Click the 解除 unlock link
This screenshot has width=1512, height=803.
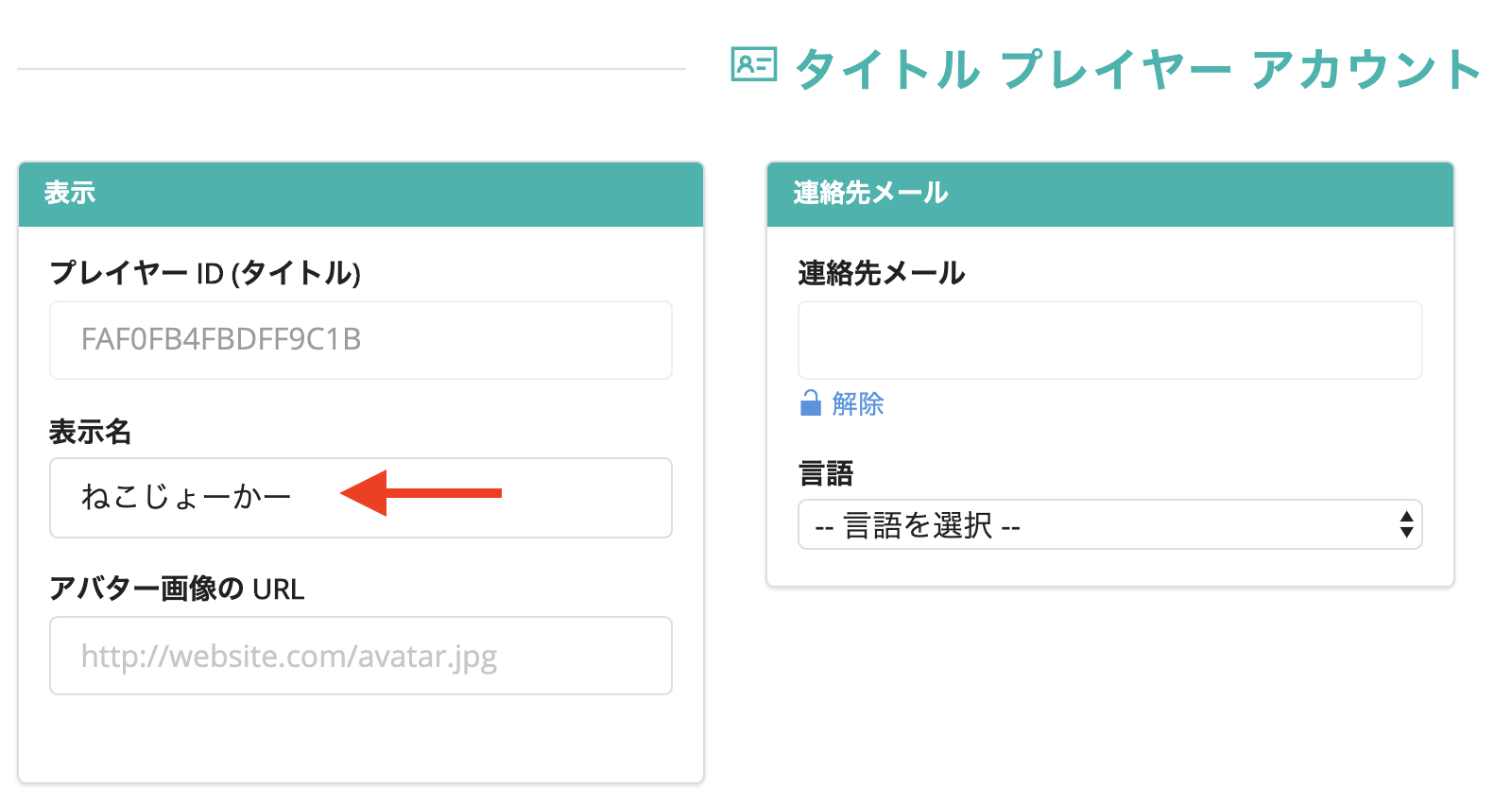[858, 404]
